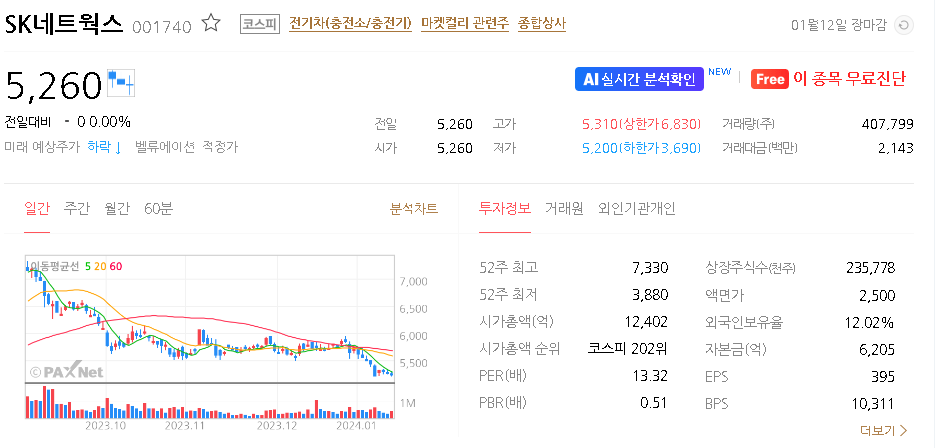Click the 2024.01 date label on chart
This screenshot has height=448, width=935.
point(355,426)
